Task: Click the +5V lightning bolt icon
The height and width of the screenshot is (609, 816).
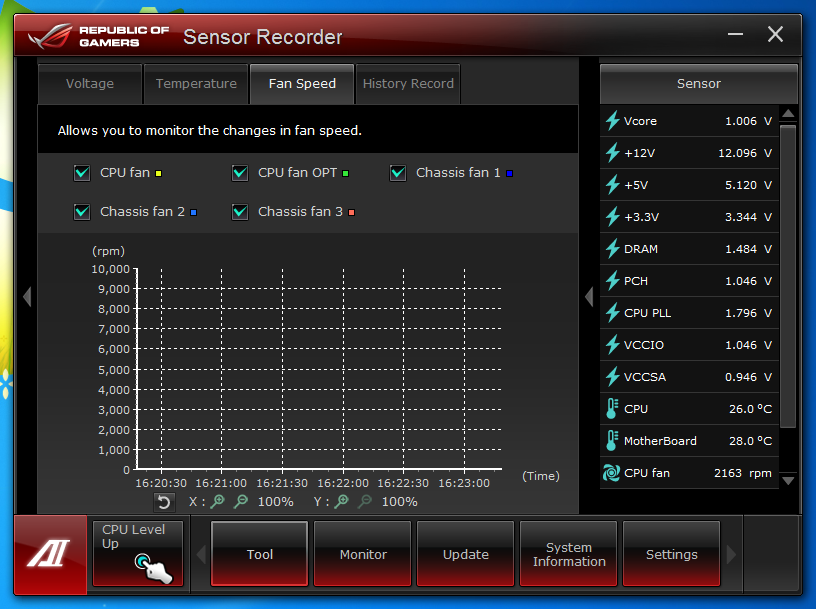Action: click(613, 185)
